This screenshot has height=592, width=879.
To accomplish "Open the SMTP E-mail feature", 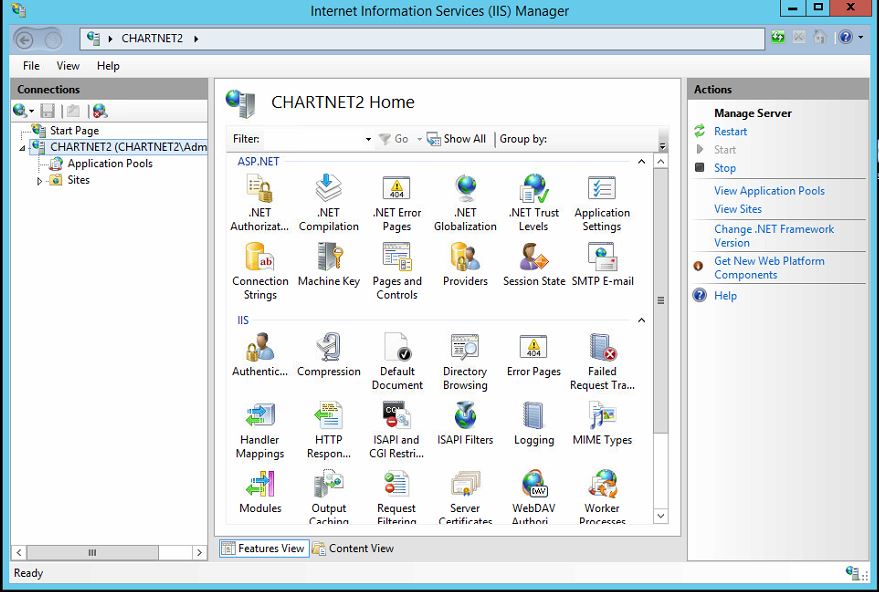I will (x=602, y=265).
